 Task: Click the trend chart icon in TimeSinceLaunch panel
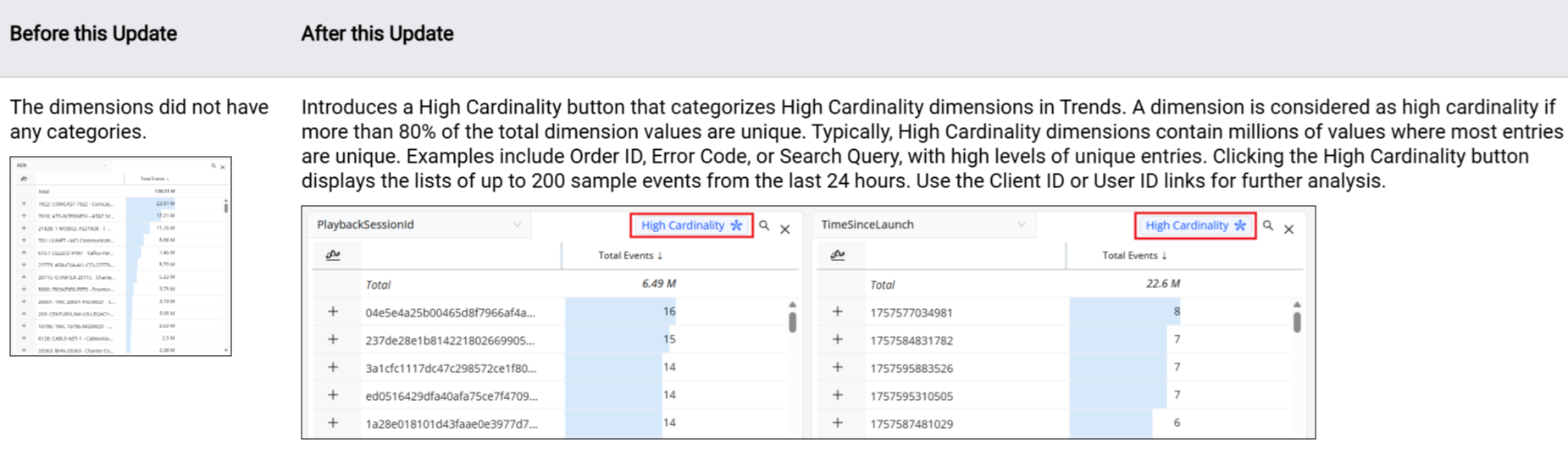click(837, 255)
